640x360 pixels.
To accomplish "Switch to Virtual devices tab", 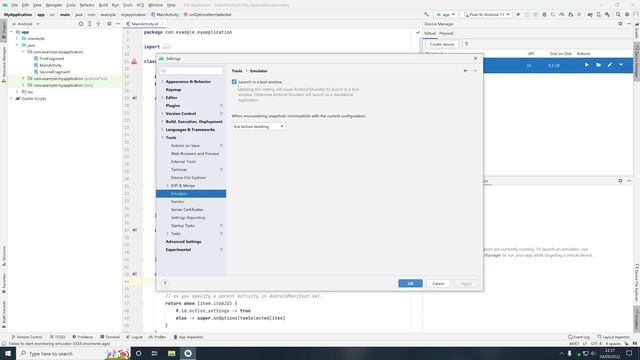I will [430, 33].
